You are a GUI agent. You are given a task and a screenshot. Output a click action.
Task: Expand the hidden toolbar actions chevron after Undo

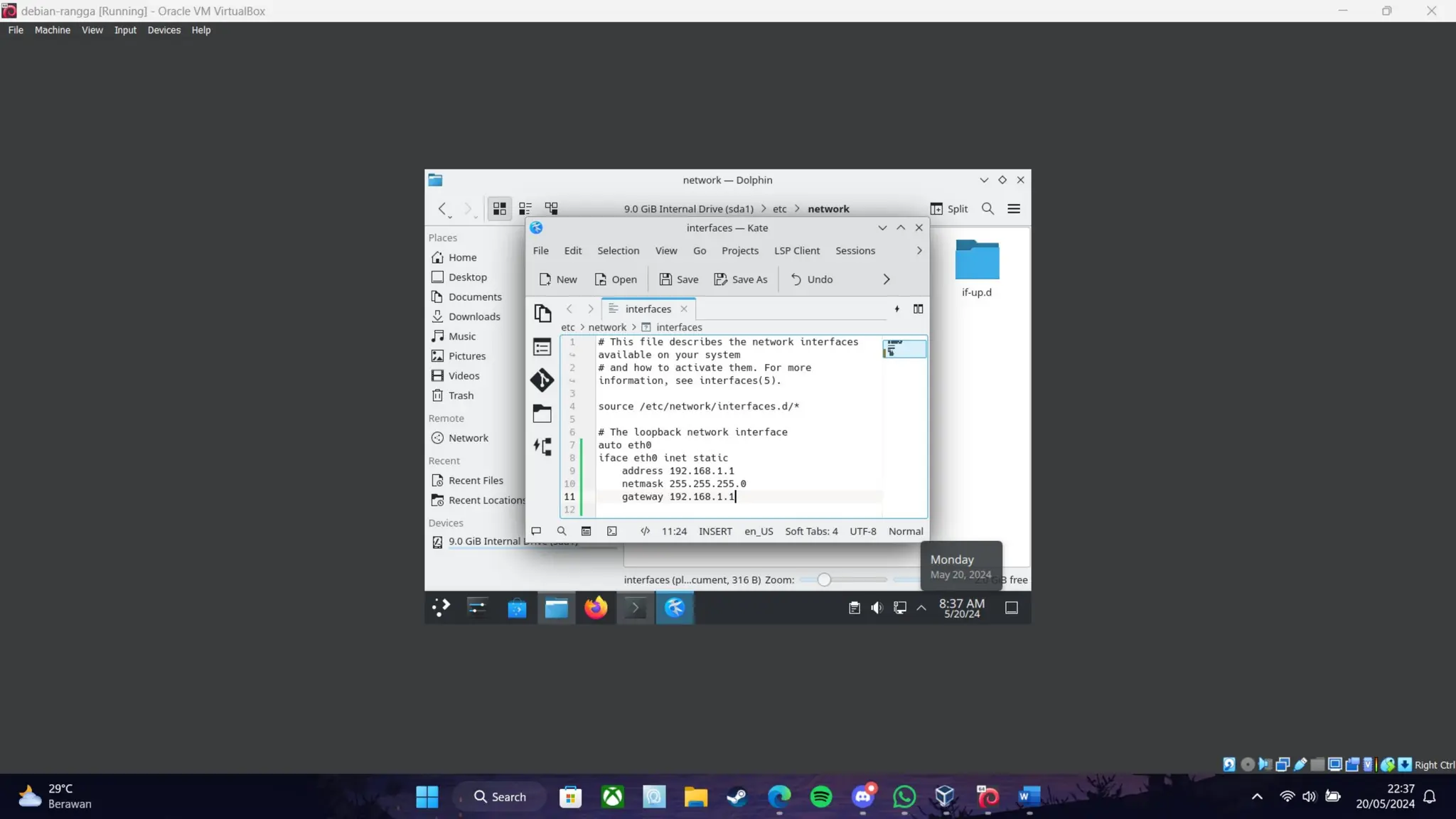886,279
